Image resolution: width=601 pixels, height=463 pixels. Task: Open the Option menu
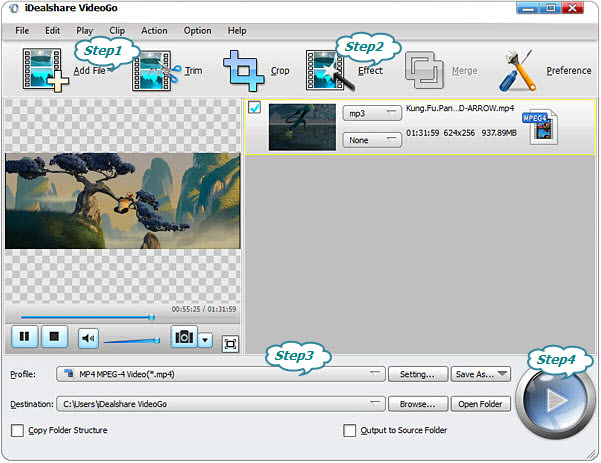point(197,31)
